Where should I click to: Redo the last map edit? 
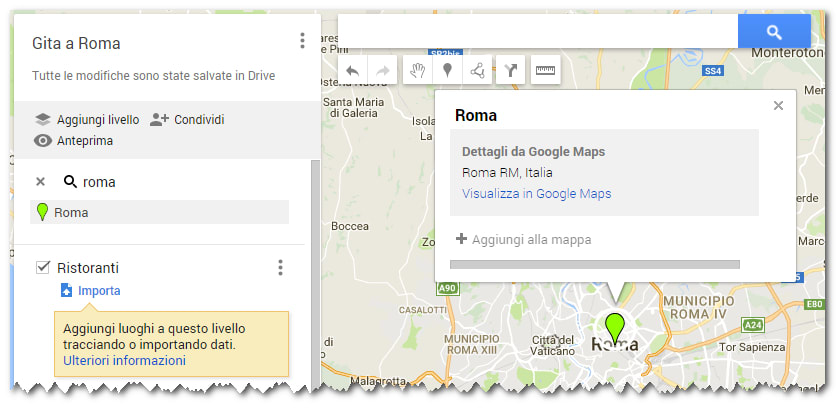pyautogui.click(x=382, y=70)
